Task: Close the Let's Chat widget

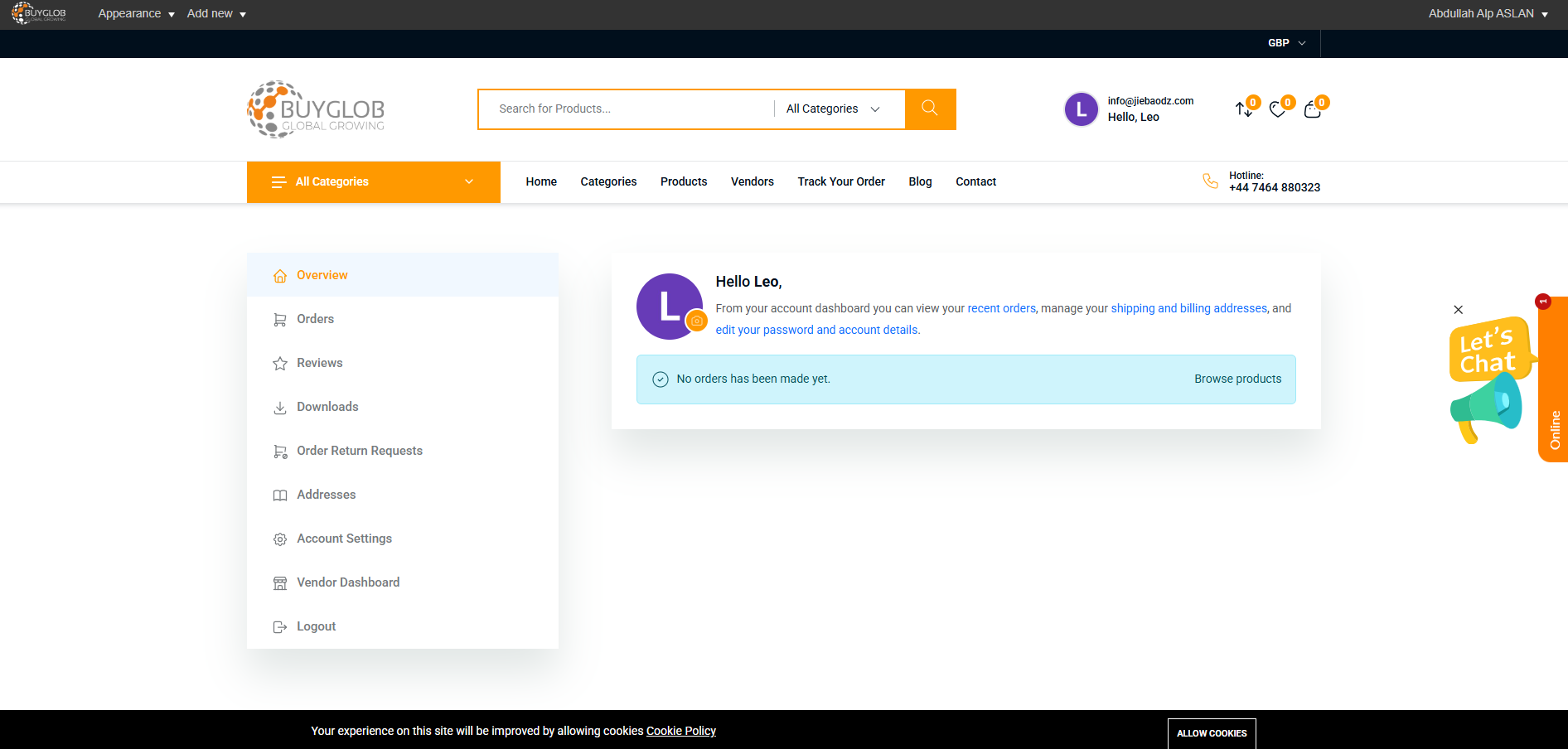Action: click(1459, 310)
